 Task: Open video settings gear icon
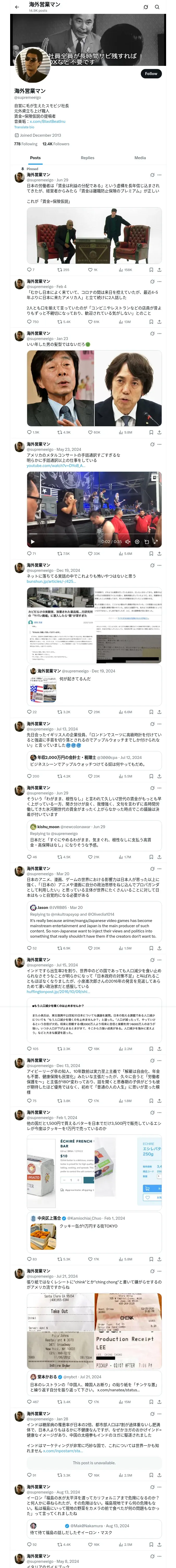(137, 541)
